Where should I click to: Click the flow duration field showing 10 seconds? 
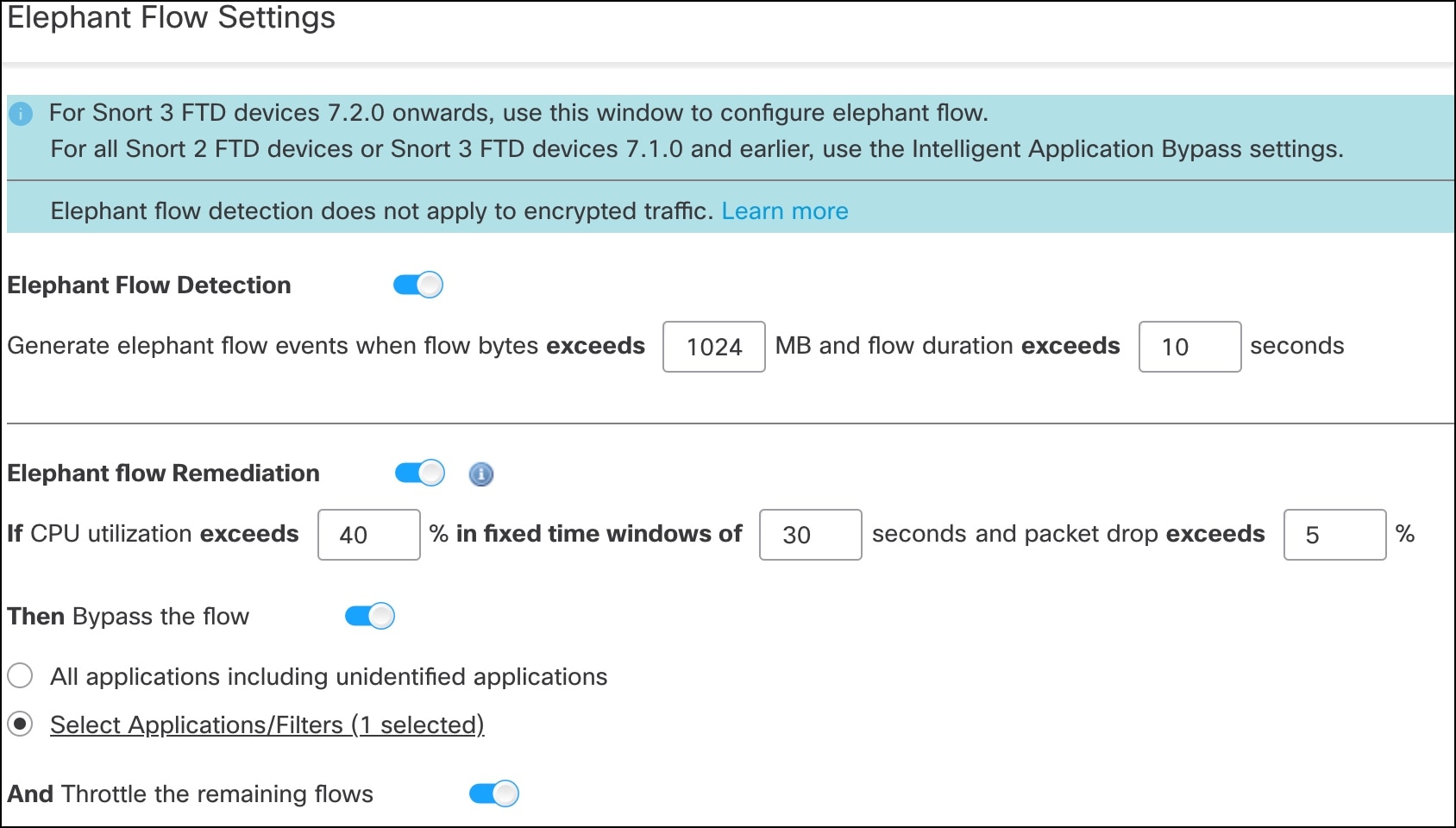click(1189, 347)
